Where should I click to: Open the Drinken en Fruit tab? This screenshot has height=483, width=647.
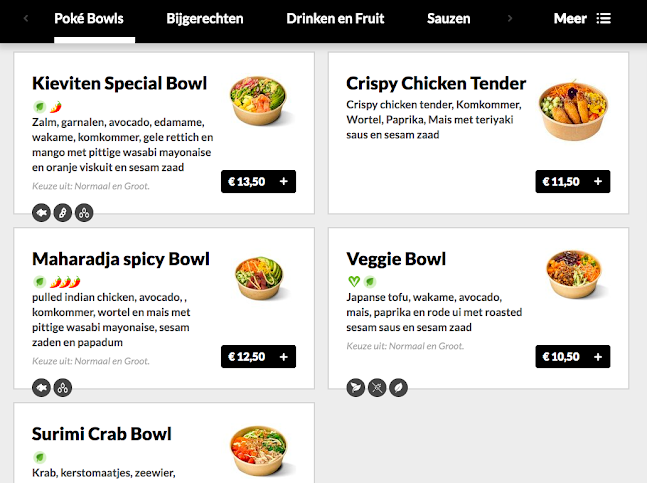335,18
